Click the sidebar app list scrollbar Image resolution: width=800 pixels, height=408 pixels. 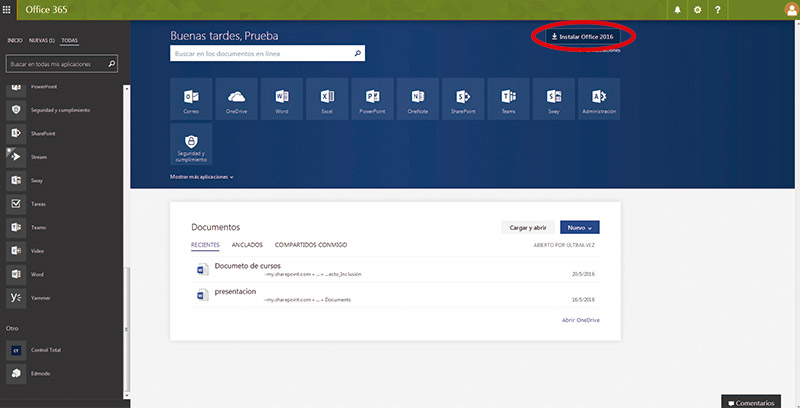coord(126,200)
